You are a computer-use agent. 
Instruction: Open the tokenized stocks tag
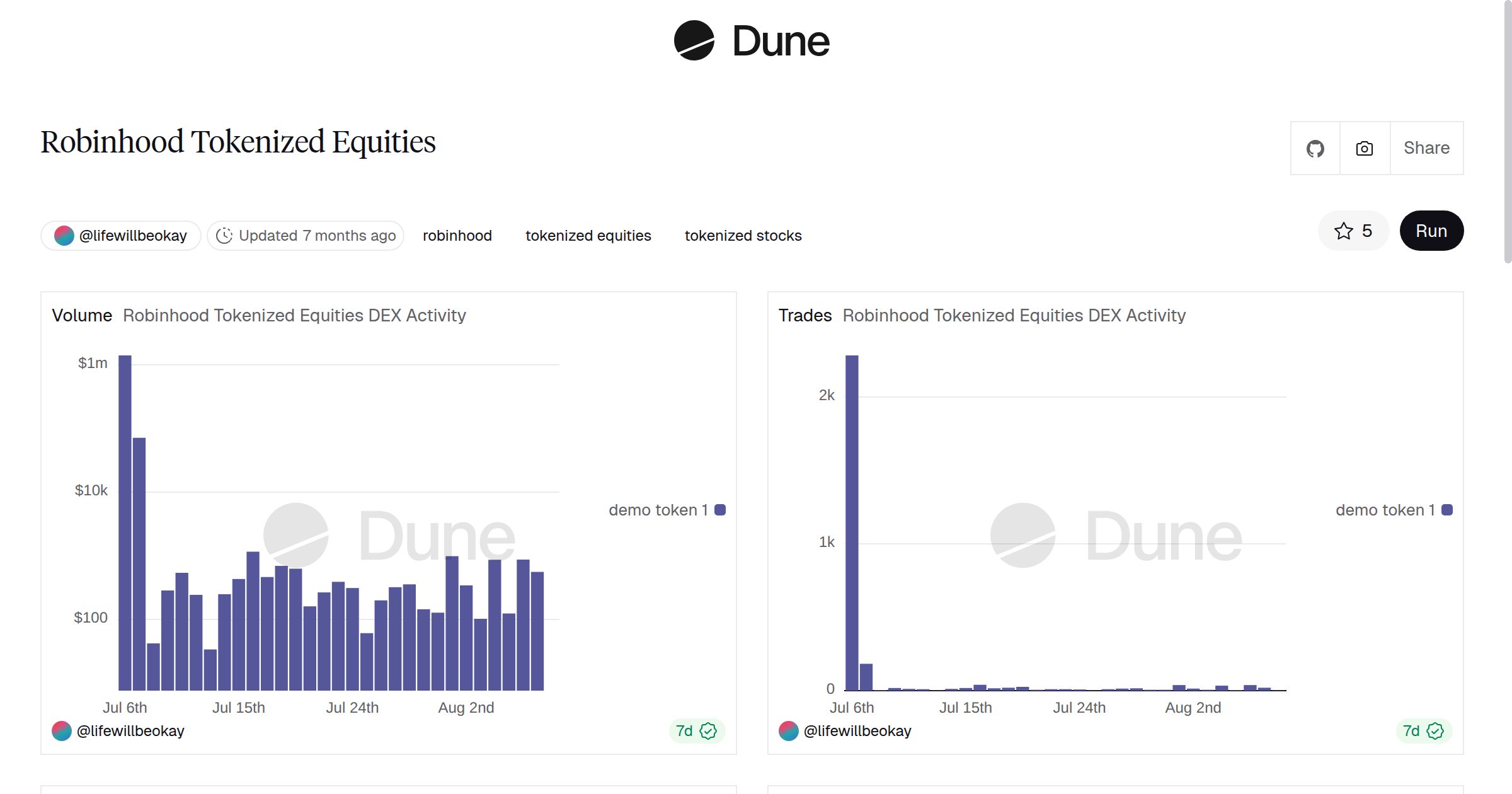click(x=743, y=235)
